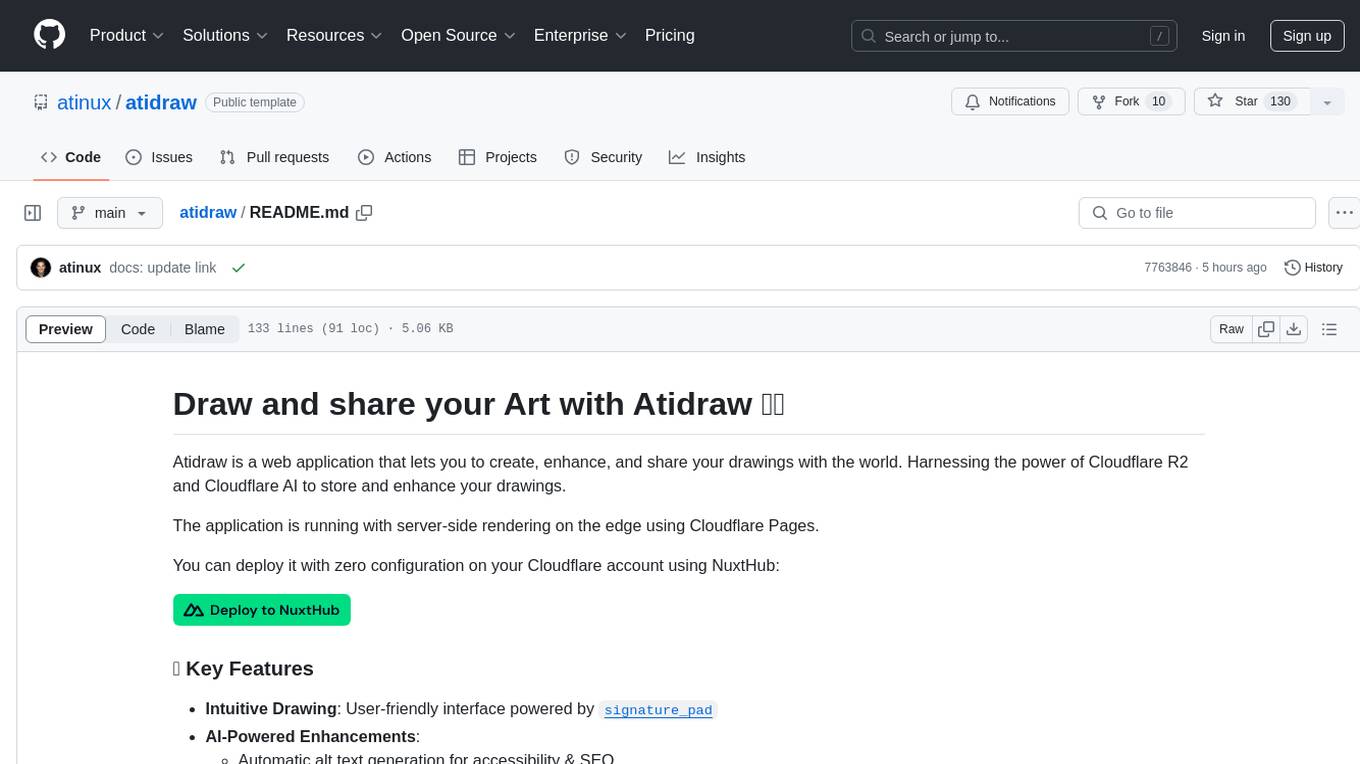Open the docs: update link commit
The width and height of the screenshot is (1360, 764).
(163, 268)
